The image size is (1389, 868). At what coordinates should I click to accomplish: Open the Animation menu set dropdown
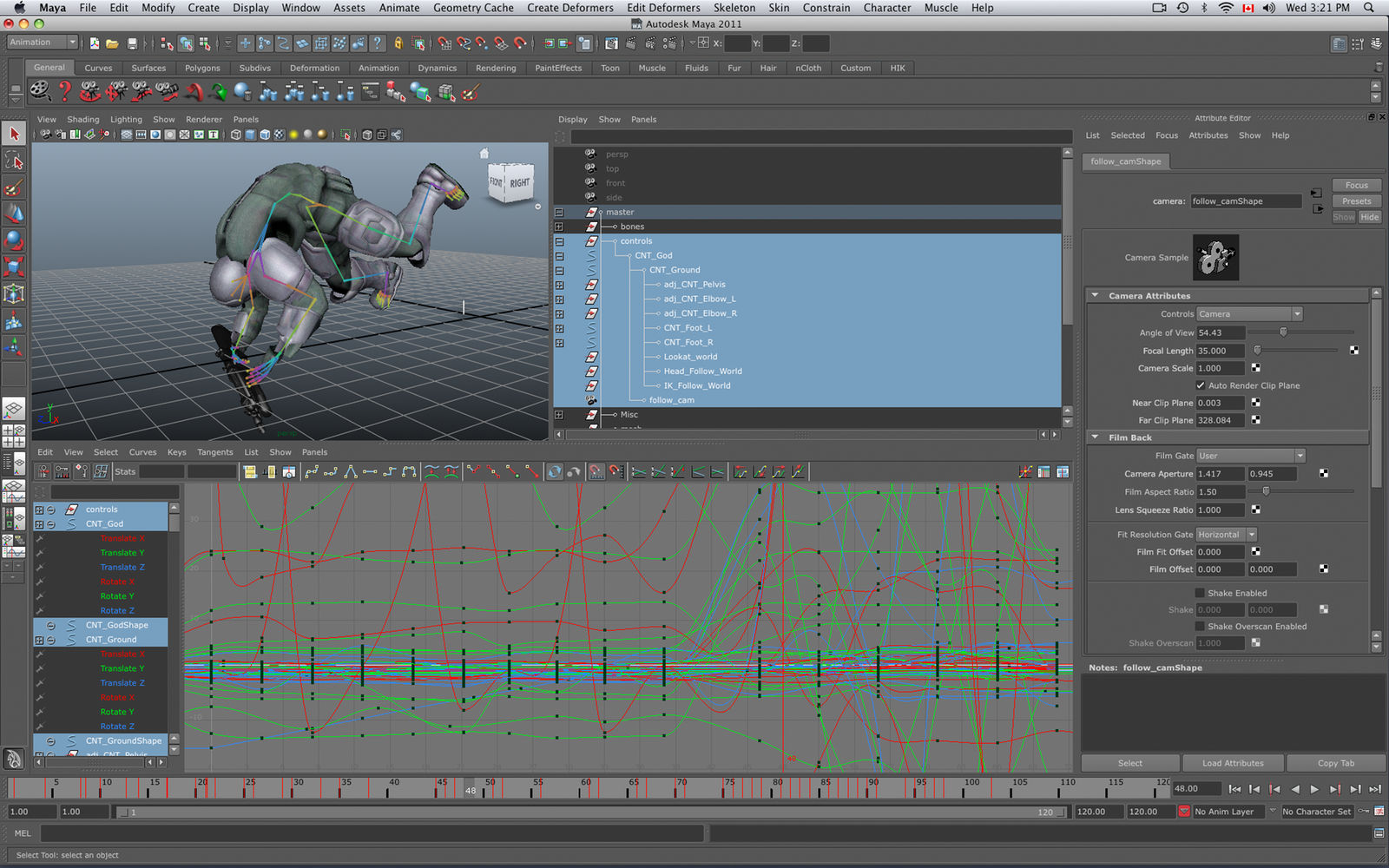pos(42,43)
